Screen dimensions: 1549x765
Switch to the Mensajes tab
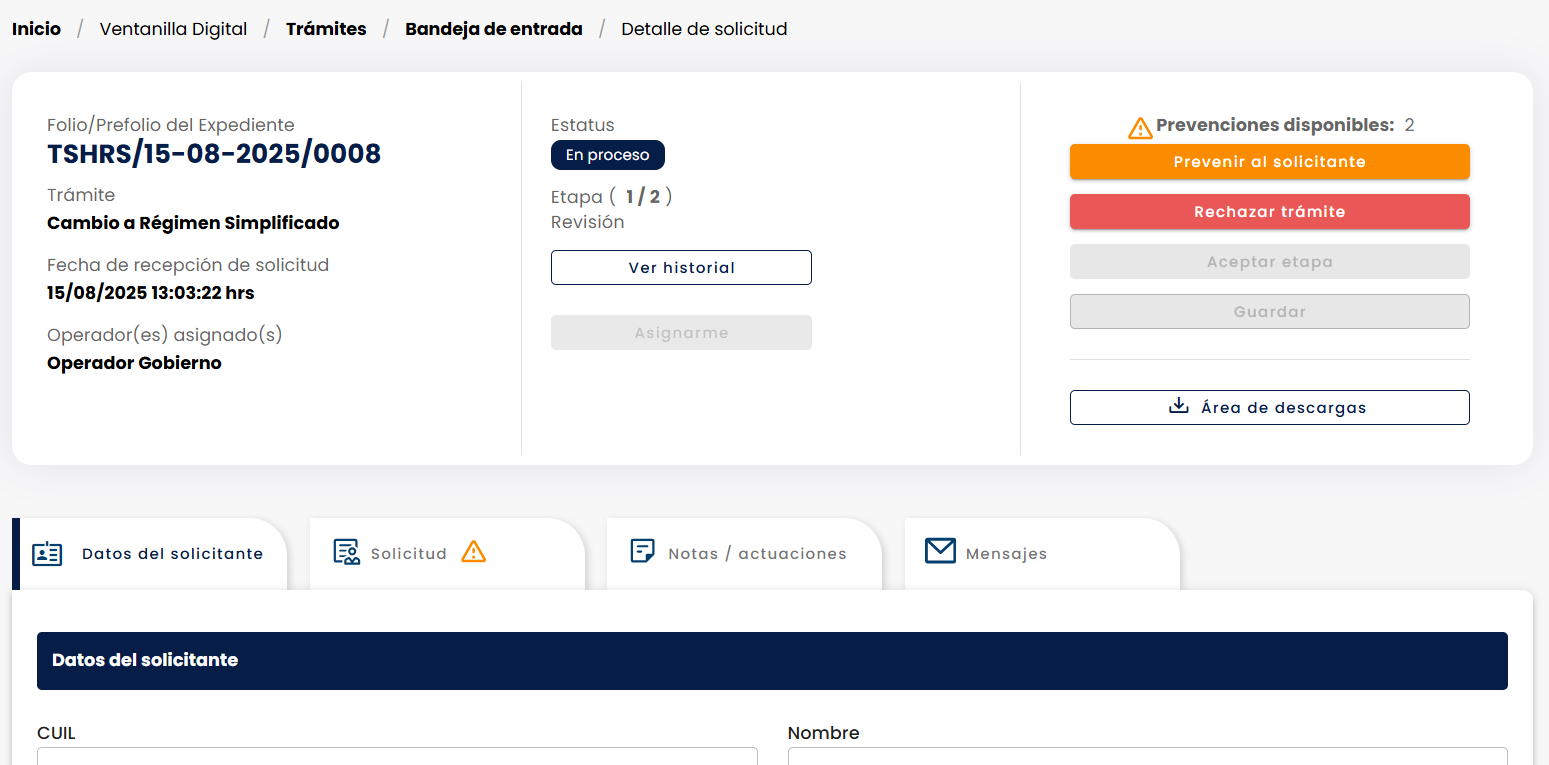click(x=1042, y=554)
